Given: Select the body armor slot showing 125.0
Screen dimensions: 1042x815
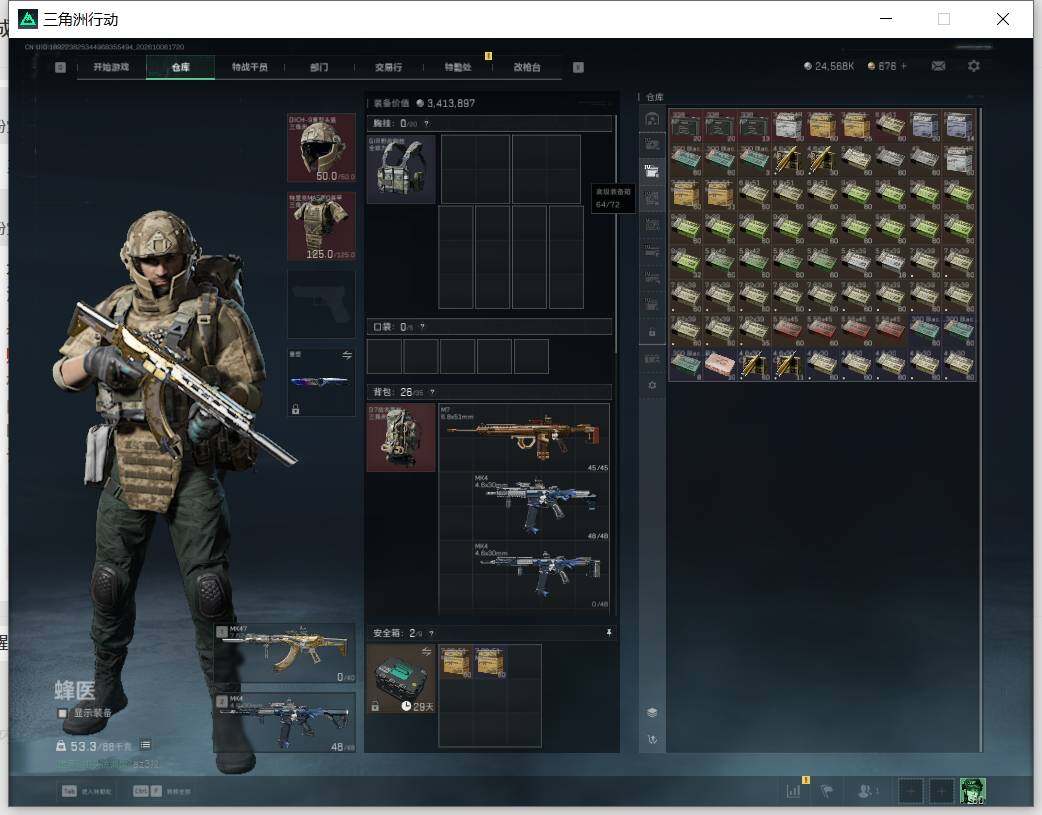Looking at the screenshot, I should (x=321, y=226).
